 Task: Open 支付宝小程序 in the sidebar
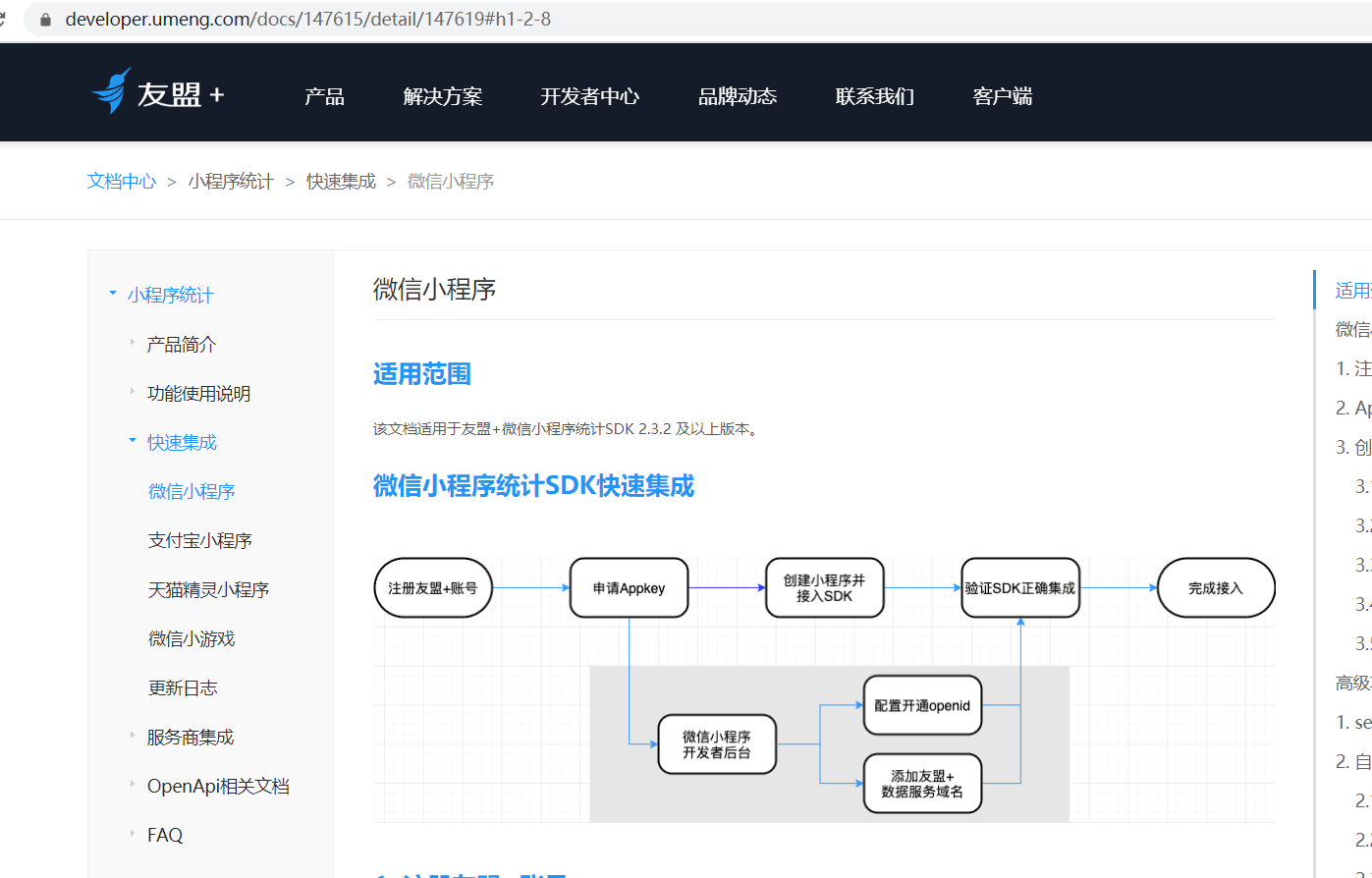(x=200, y=540)
